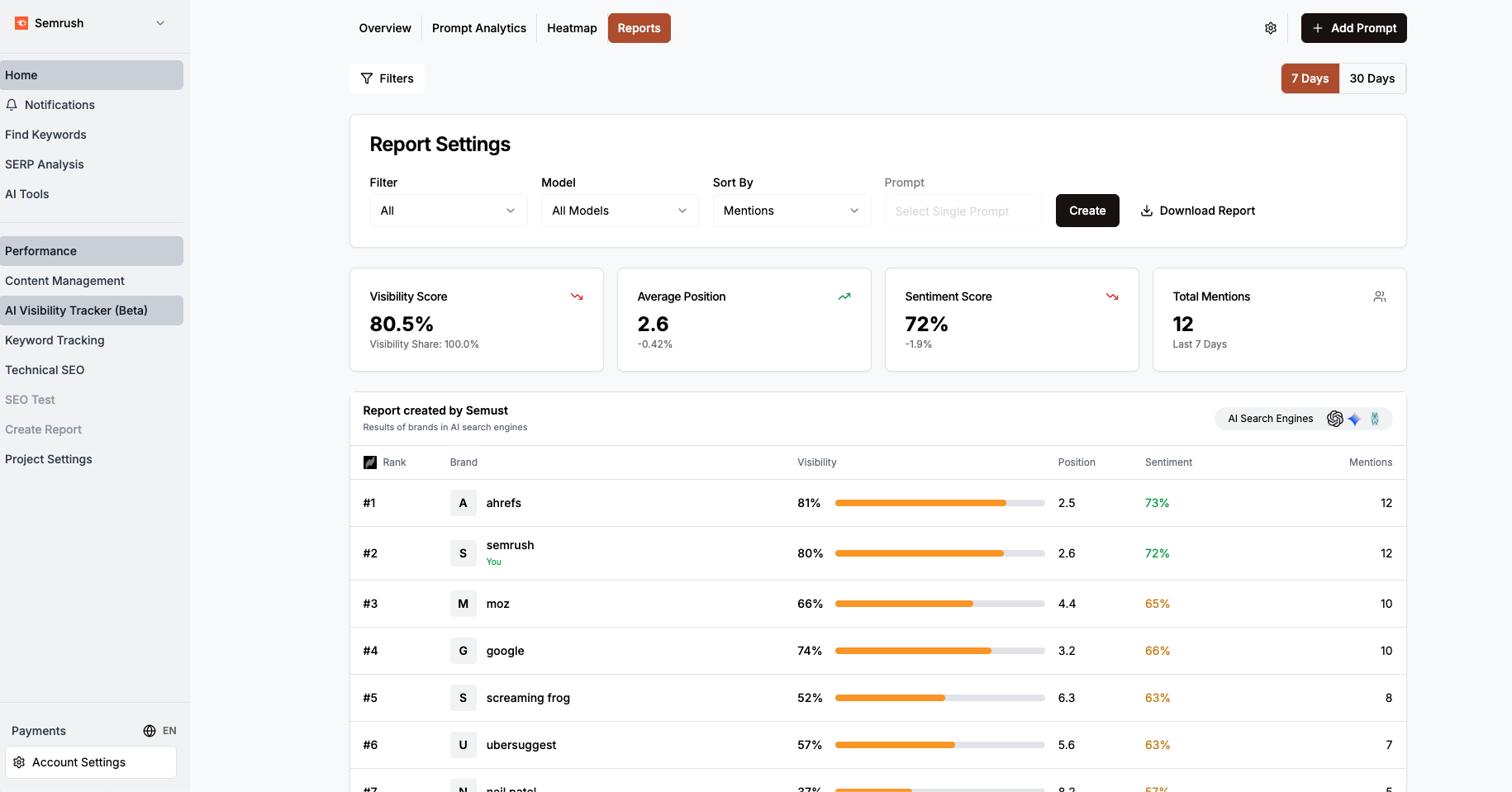Click the Create button

(1087, 211)
